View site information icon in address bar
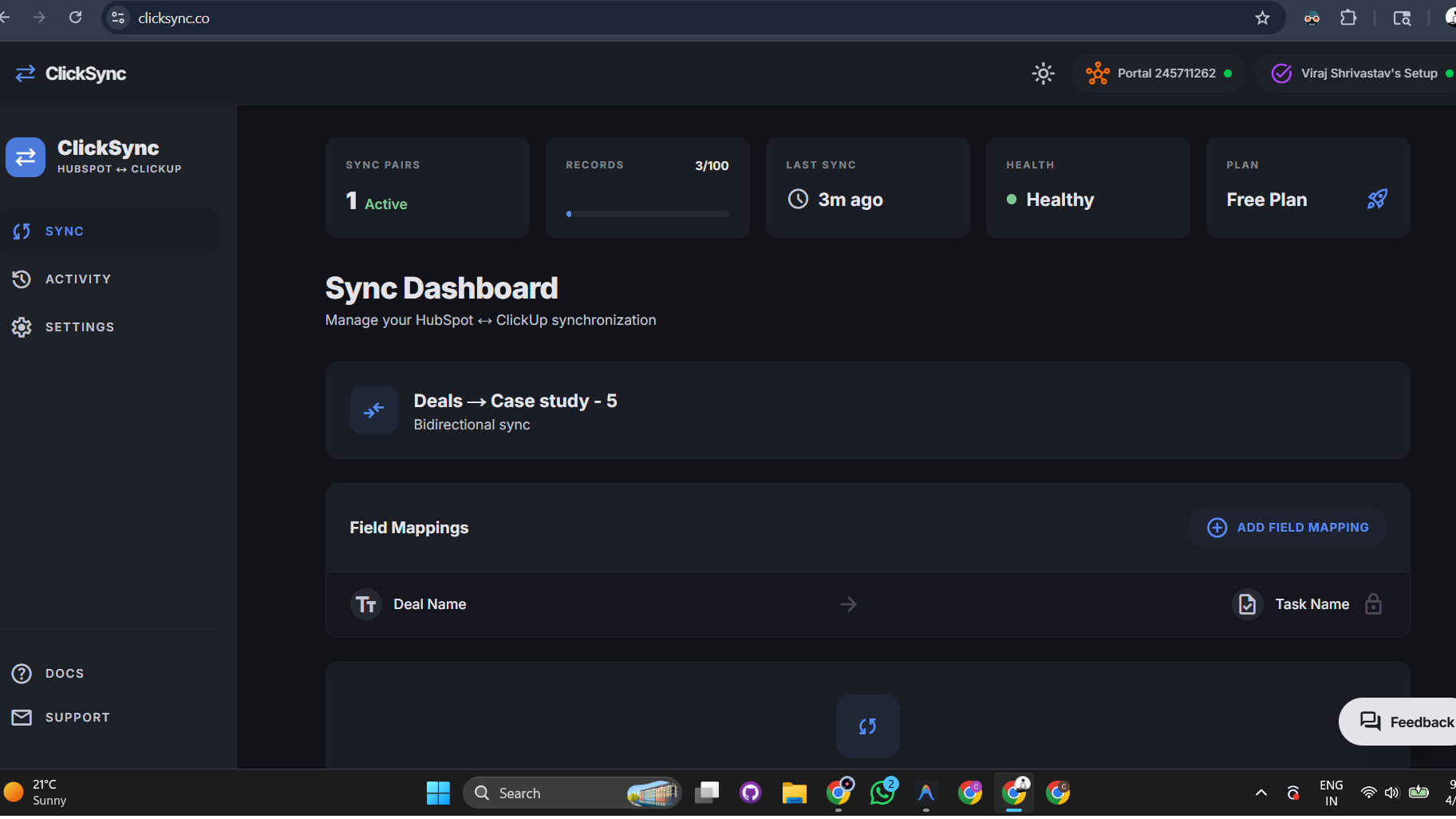This screenshot has width=1456, height=819. [x=118, y=18]
